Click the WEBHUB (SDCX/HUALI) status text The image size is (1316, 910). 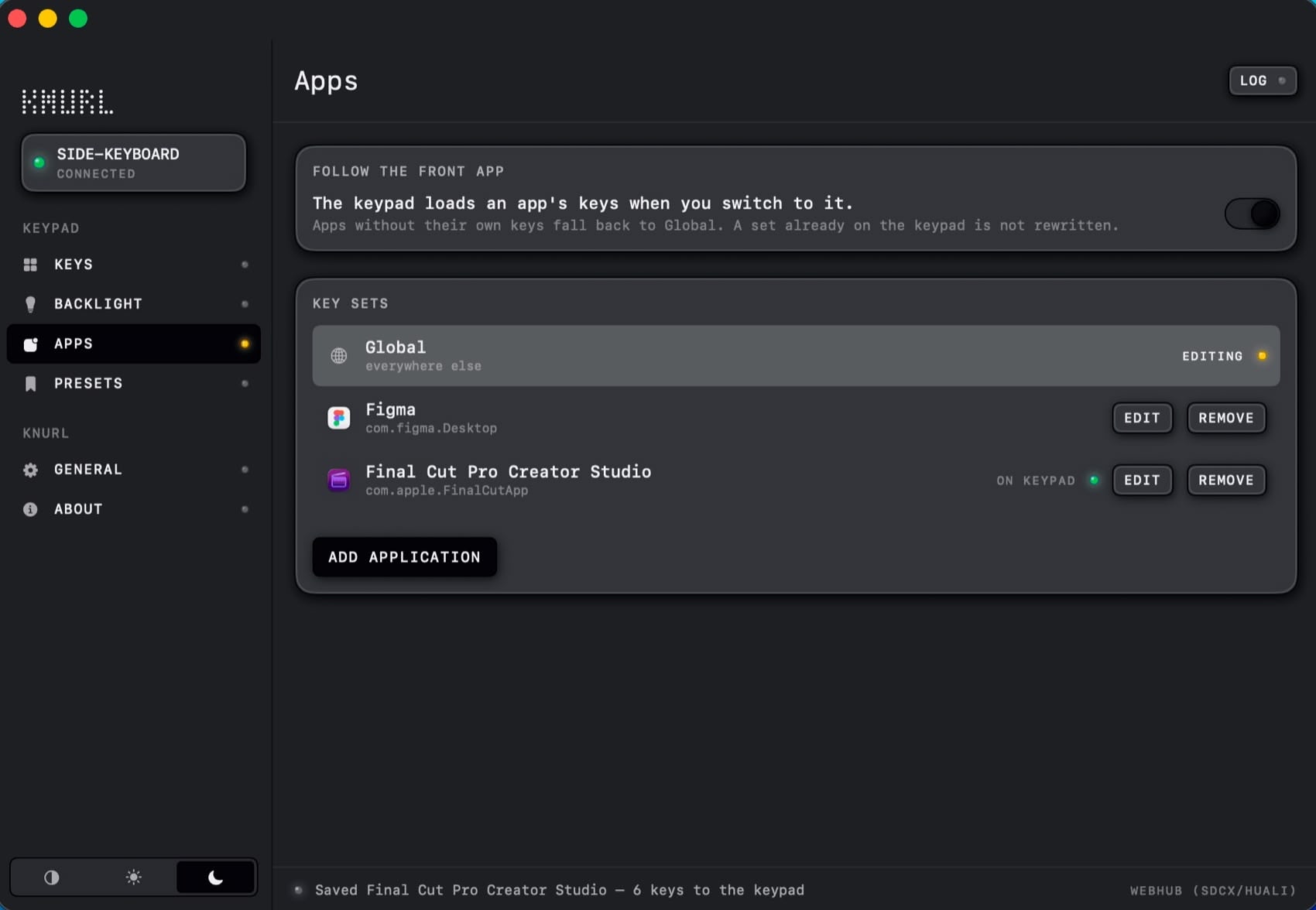[x=1212, y=891]
